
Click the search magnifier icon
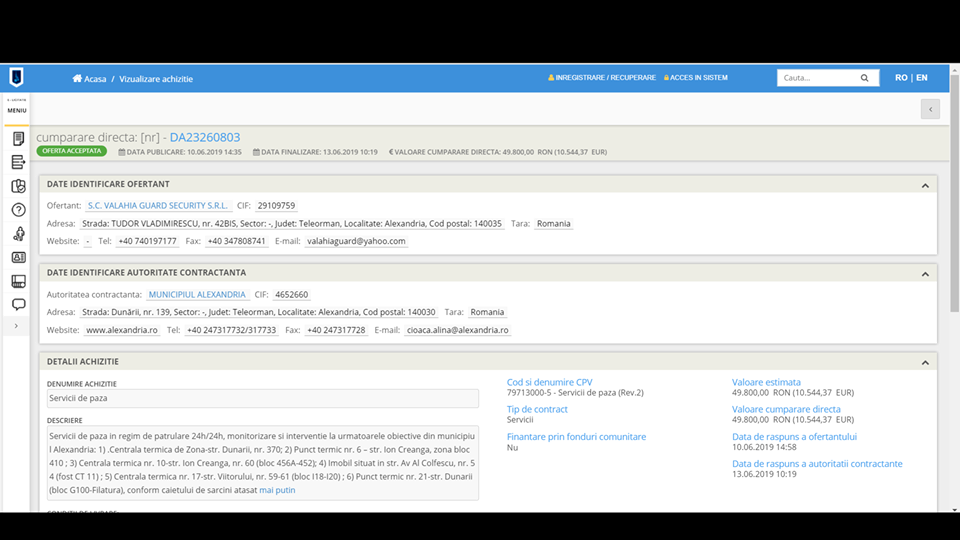[x=865, y=78]
